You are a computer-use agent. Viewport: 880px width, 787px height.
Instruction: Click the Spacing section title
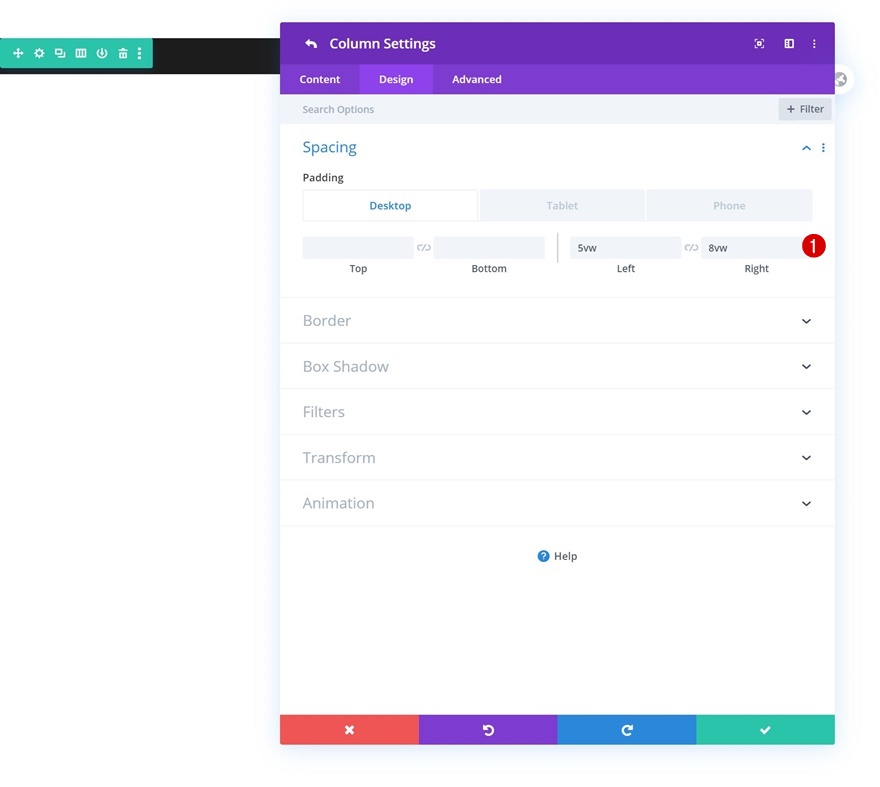329,147
